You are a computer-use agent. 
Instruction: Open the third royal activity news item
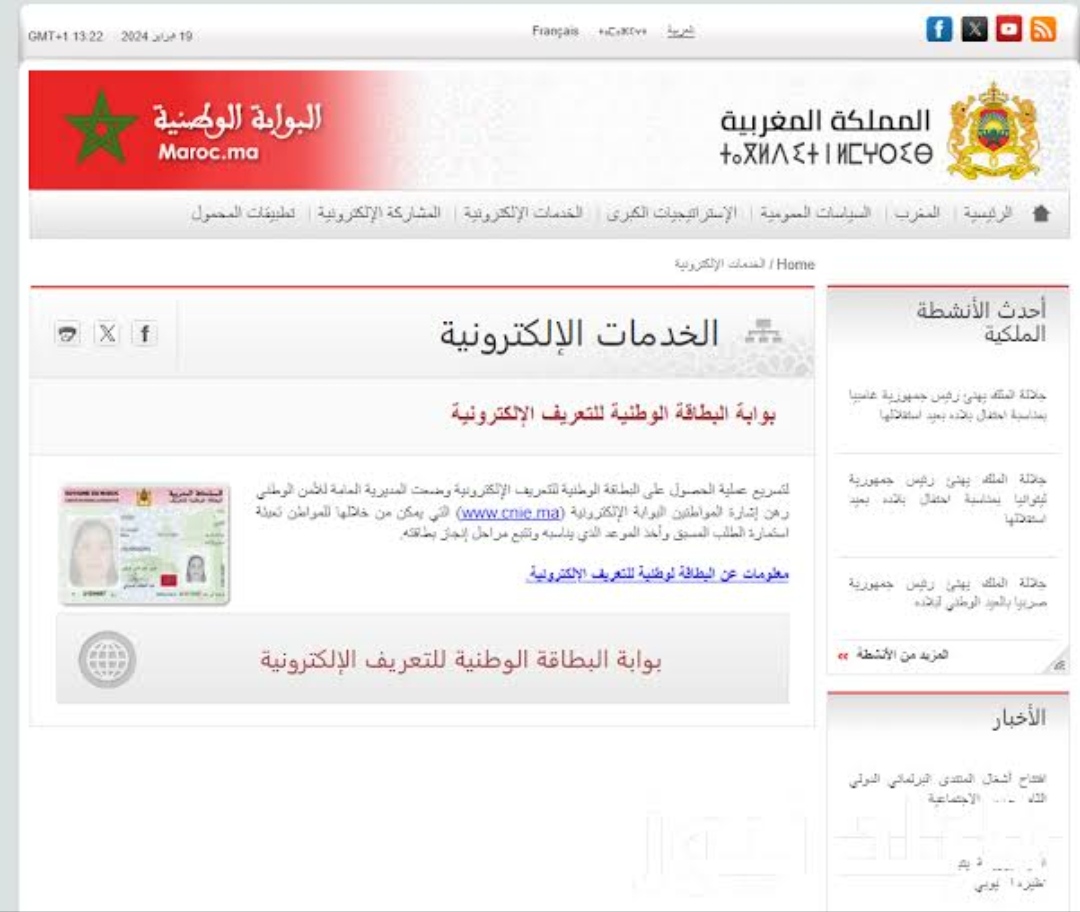point(947,592)
